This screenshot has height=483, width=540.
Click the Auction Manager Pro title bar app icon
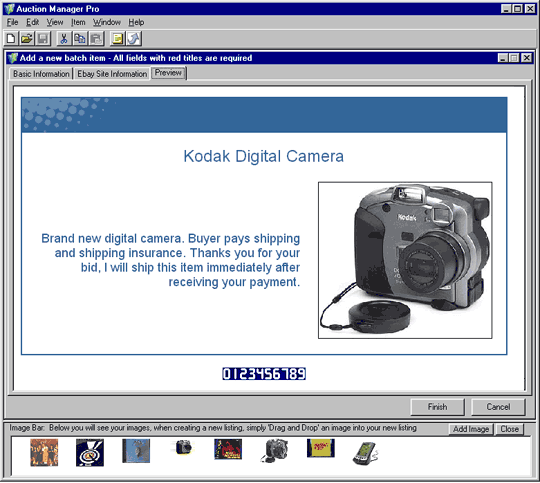click(10, 9)
